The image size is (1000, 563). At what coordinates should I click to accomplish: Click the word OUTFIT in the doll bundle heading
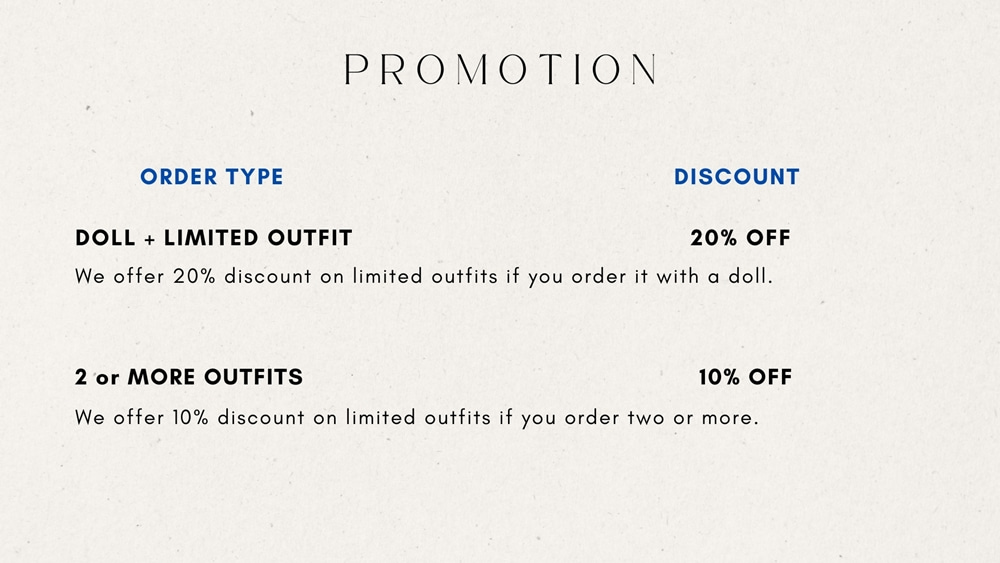(x=310, y=238)
